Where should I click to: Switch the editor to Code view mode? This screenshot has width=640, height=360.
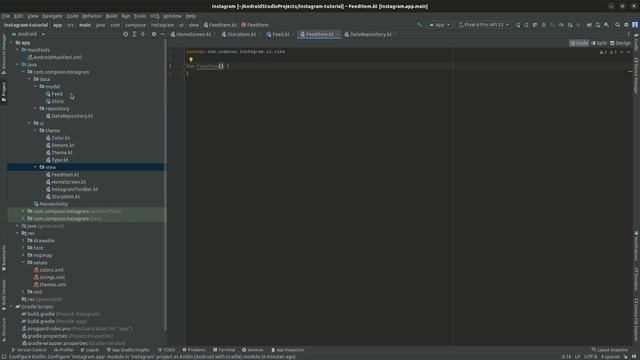point(579,43)
